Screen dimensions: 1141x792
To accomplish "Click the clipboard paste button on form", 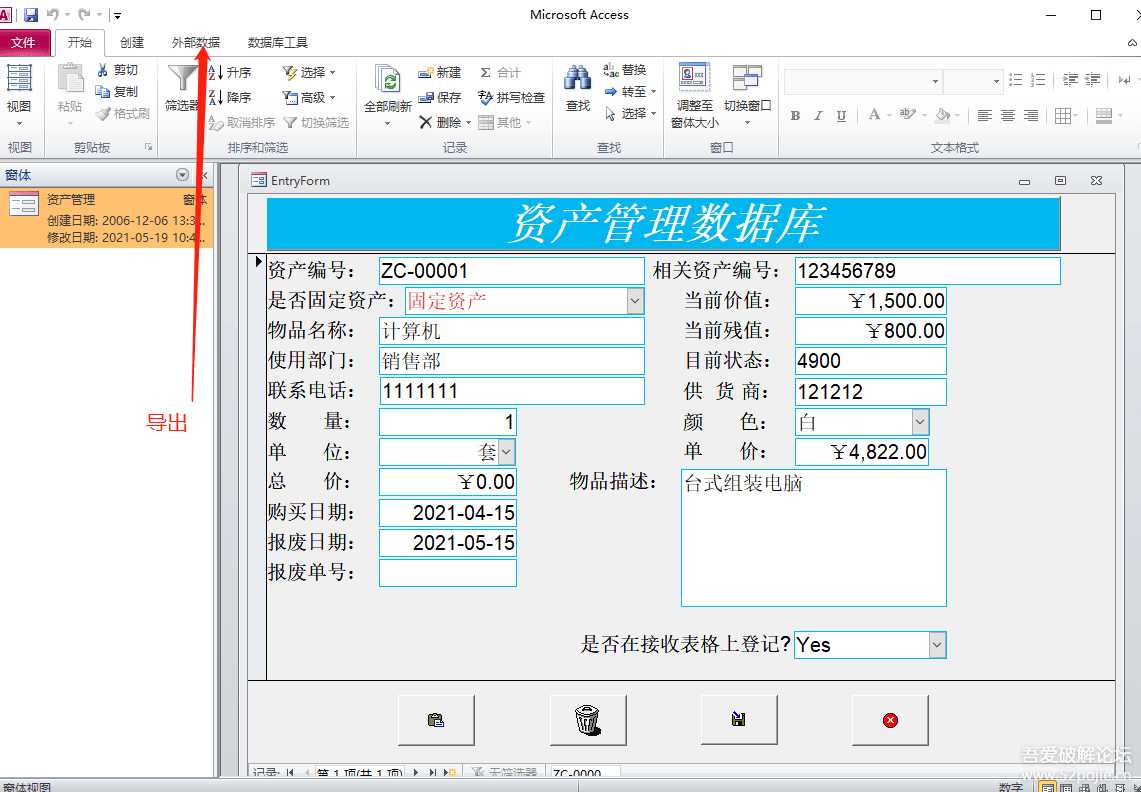I will pos(436,720).
